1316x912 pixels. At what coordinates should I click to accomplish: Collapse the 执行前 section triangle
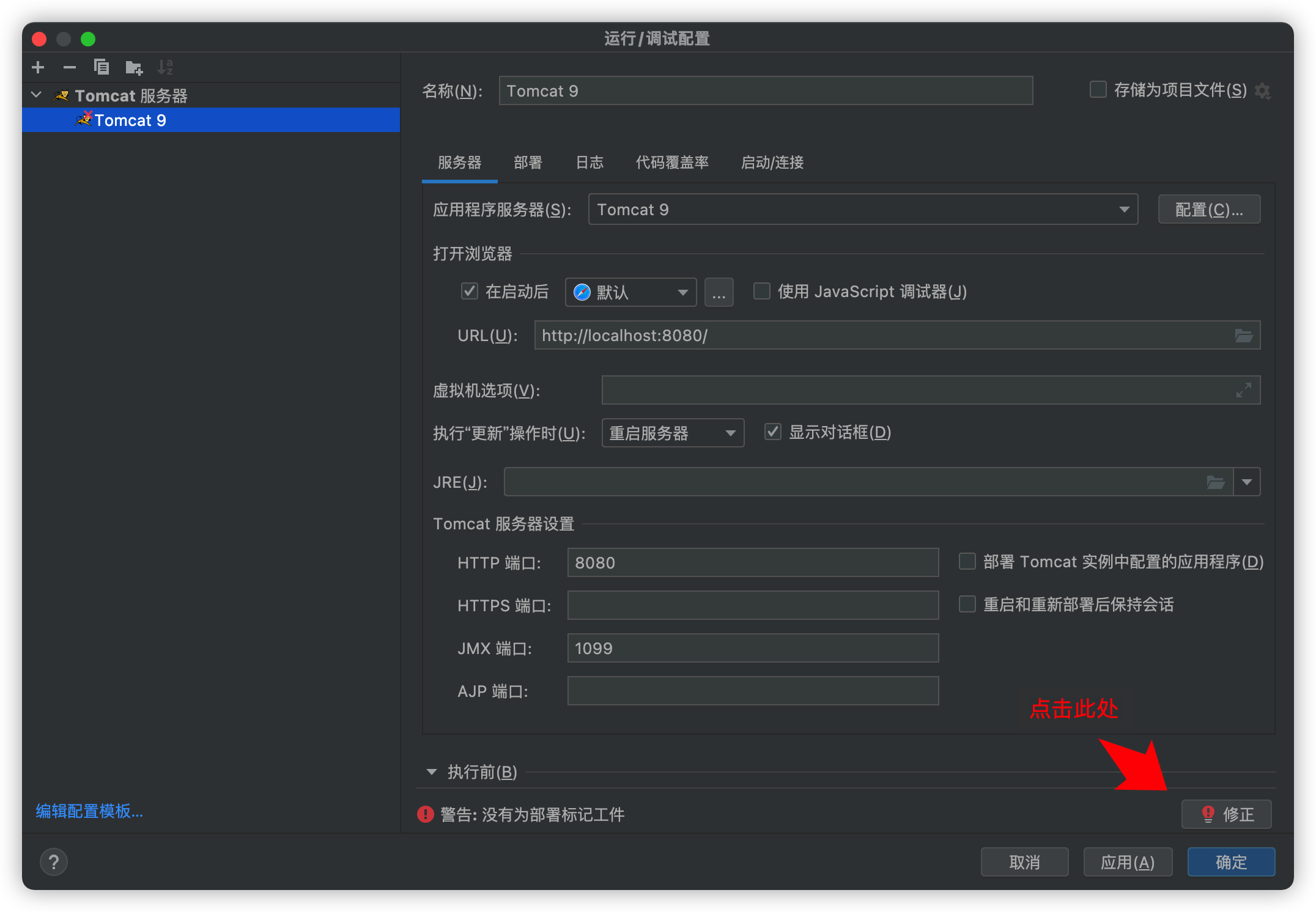tap(432, 772)
